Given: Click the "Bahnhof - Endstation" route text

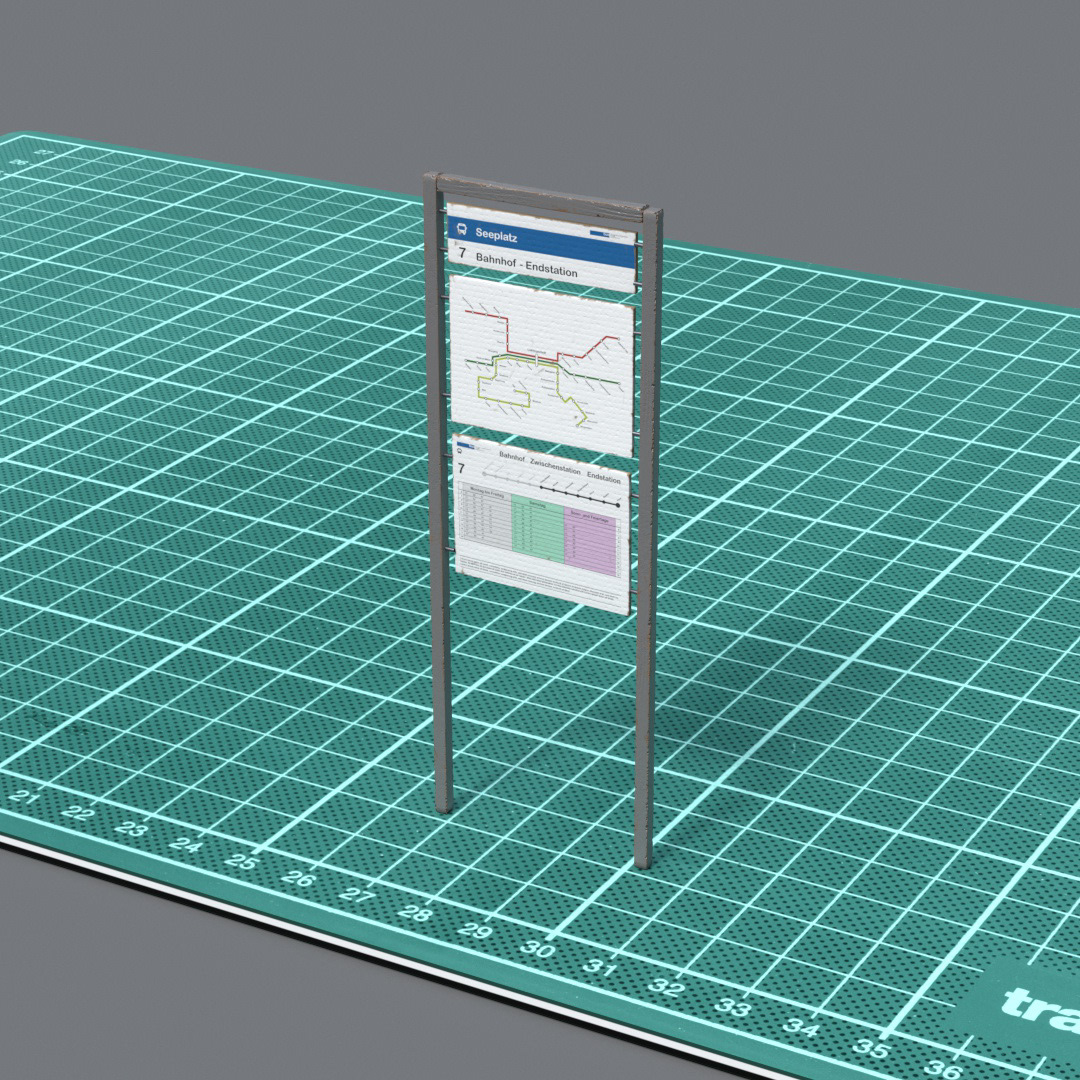Looking at the screenshot, I should (526, 264).
